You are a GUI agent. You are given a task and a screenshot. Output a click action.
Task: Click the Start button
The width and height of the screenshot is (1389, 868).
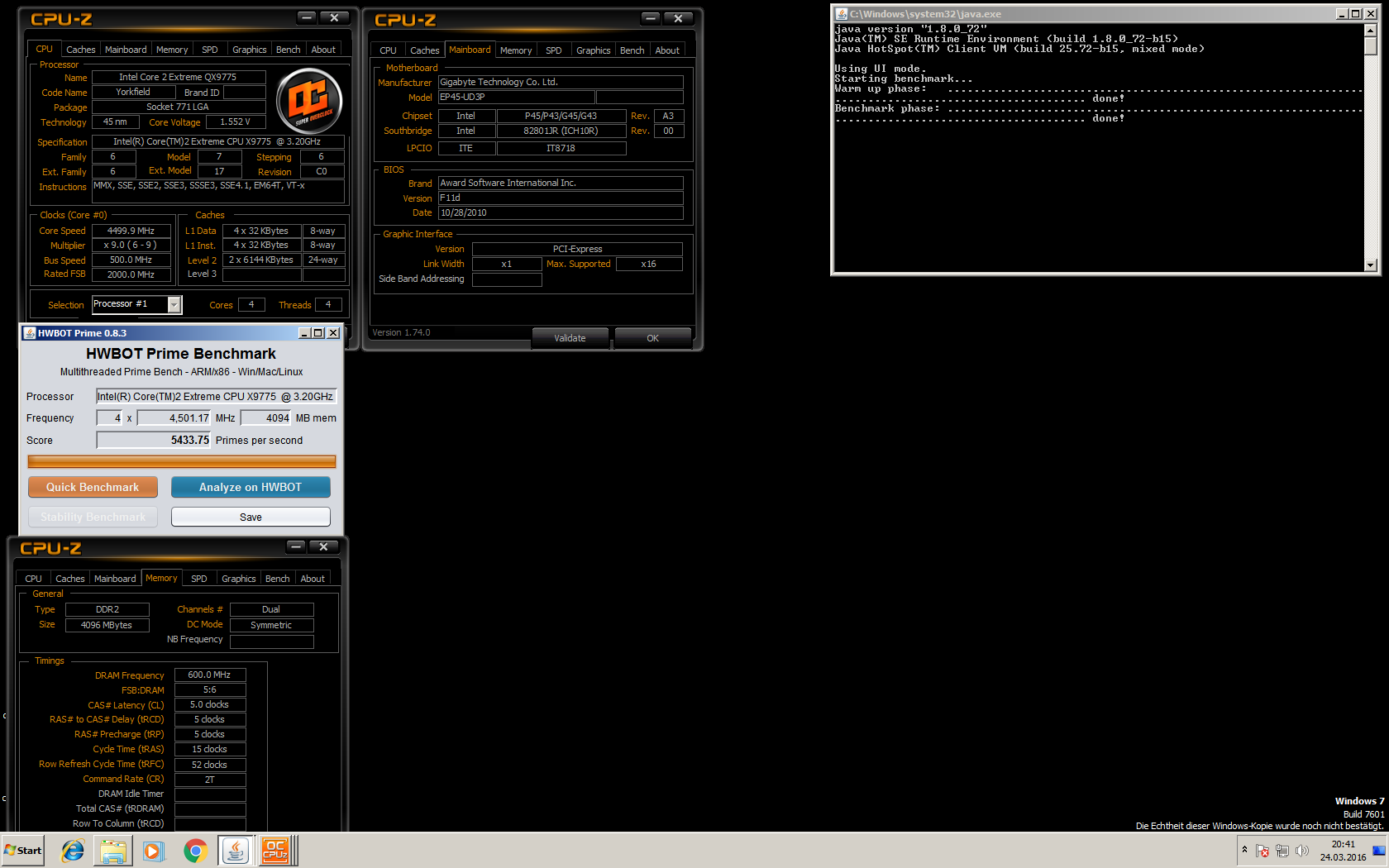click(22, 851)
